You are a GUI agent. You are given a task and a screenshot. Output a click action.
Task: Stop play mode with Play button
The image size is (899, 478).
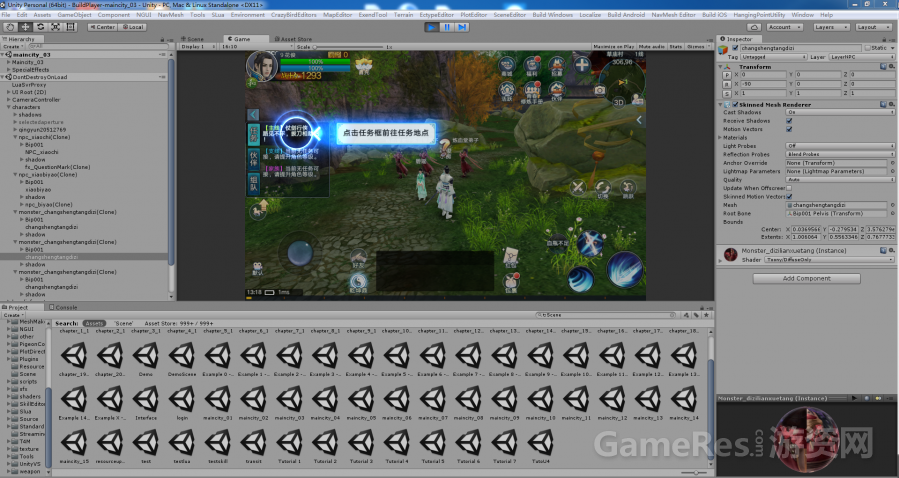click(x=432, y=27)
